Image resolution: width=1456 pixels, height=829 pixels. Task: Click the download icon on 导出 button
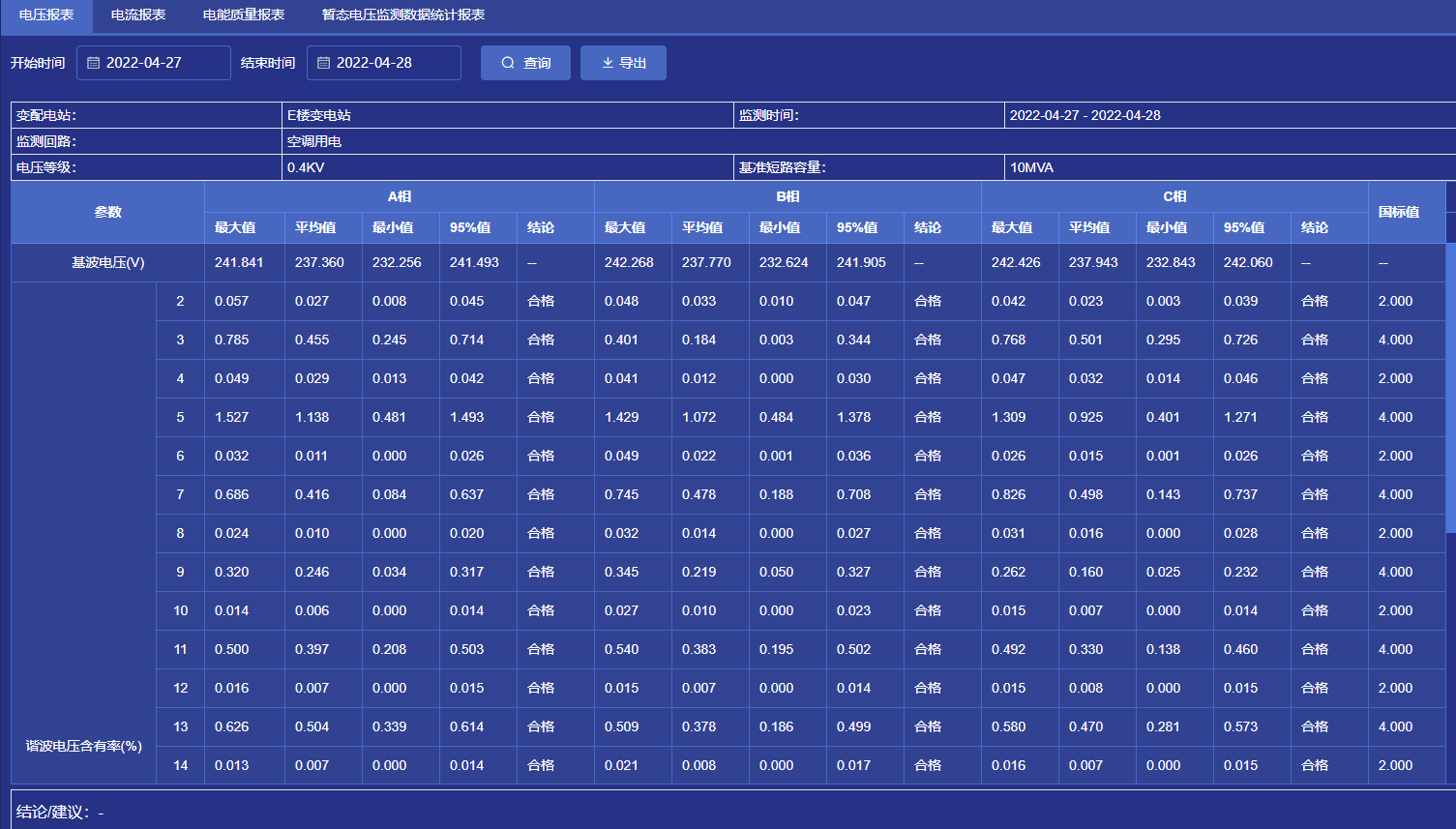point(608,63)
